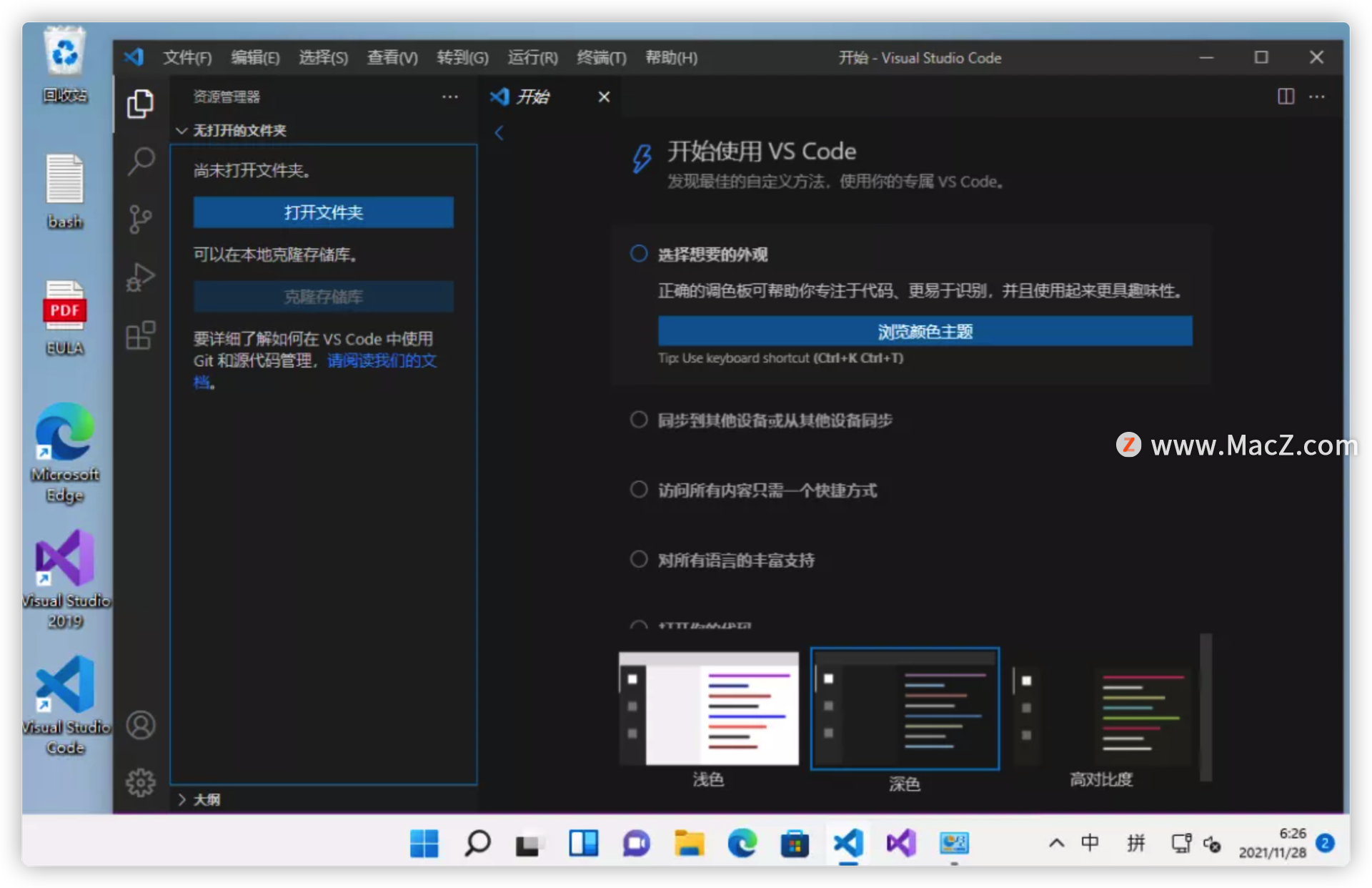
Task: Open the Accounts icon in activity bar
Action: coord(140,725)
